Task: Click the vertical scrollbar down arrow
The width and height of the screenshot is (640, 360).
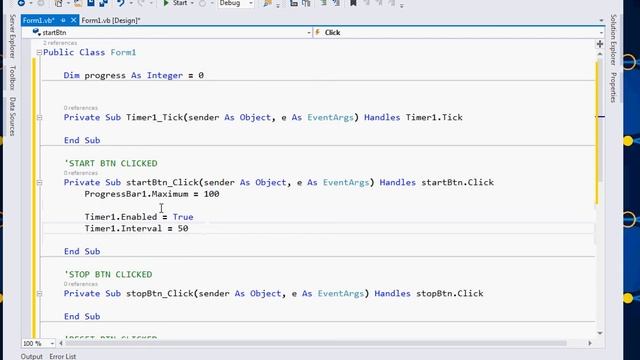Action: click(600, 333)
